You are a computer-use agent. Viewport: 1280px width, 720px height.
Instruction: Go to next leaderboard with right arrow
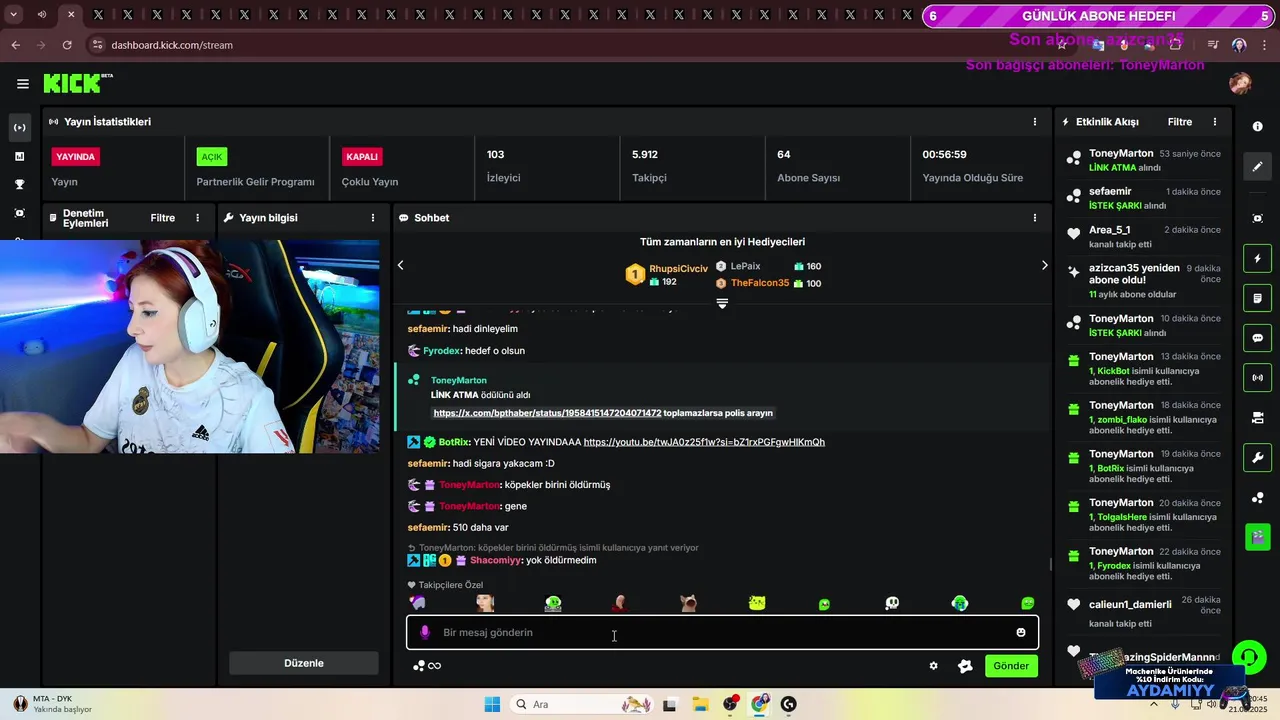(1045, 265)
